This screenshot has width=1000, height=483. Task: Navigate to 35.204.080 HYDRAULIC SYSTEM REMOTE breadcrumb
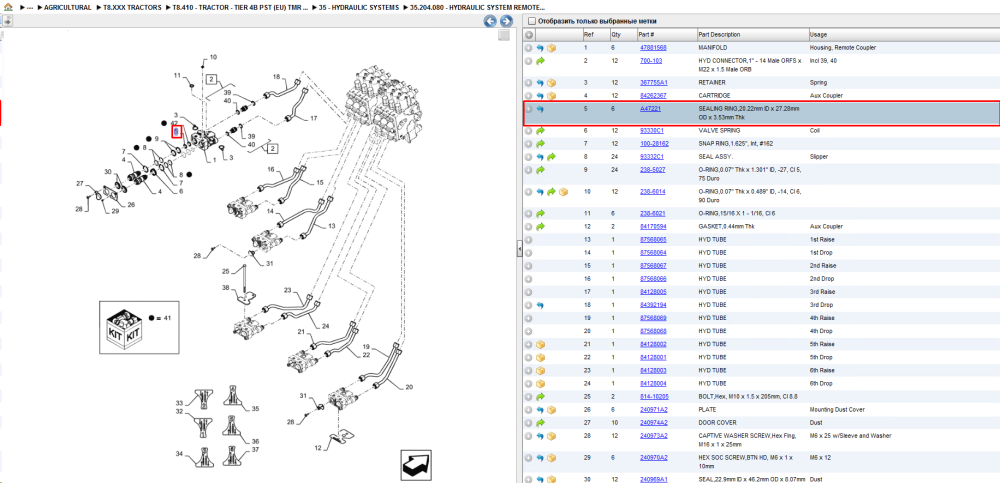click(477, 8)
